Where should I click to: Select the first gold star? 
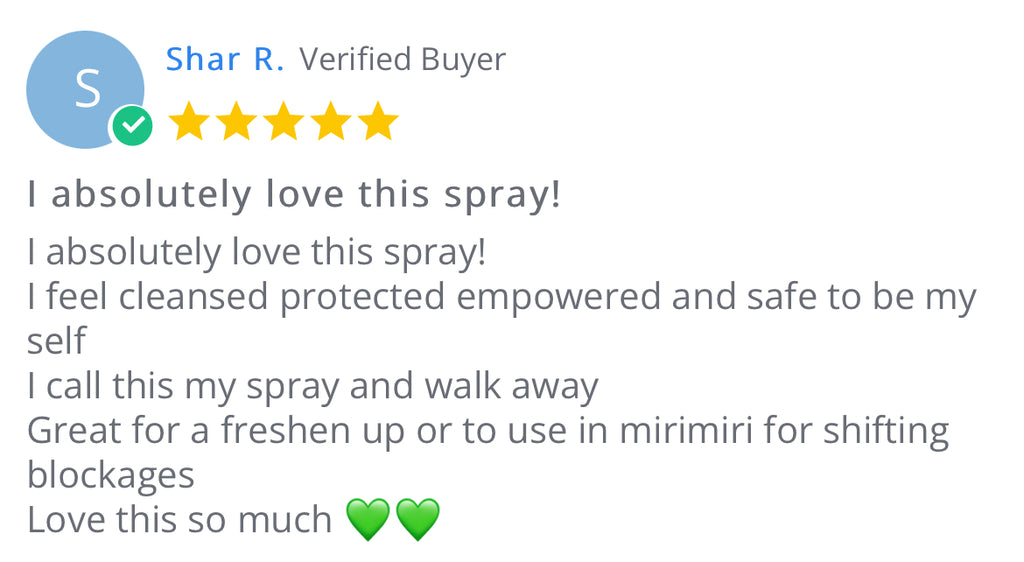tap(189, 121)
